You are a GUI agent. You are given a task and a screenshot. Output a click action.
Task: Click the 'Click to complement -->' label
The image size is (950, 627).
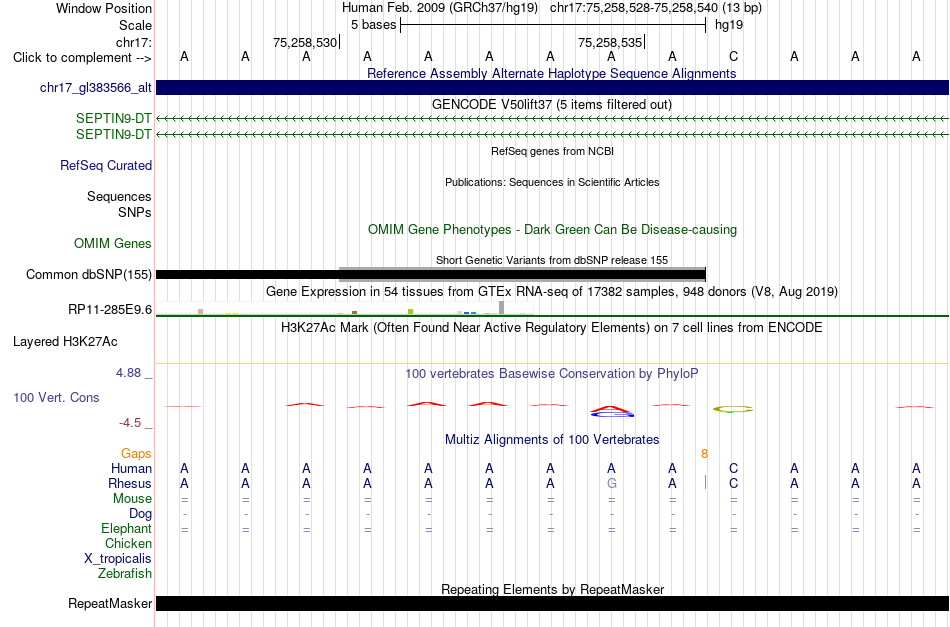tap(82, 58)
